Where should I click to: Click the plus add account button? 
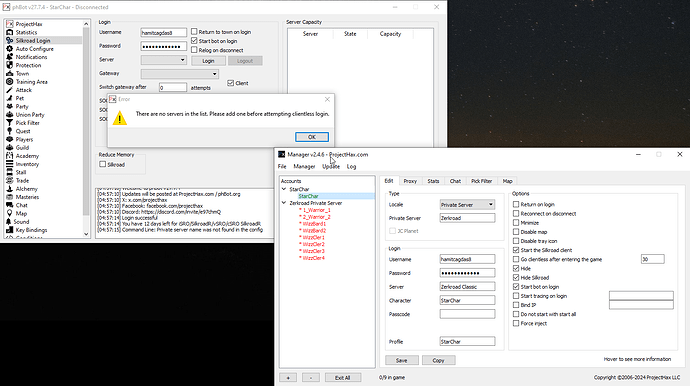click(288, 378)
